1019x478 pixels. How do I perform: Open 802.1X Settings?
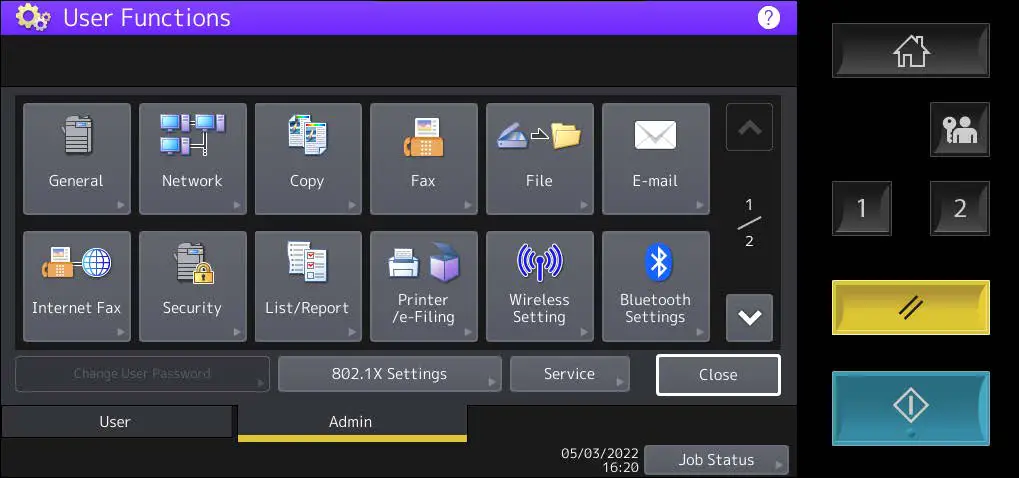pyautogui.click(x=389, y=374)
